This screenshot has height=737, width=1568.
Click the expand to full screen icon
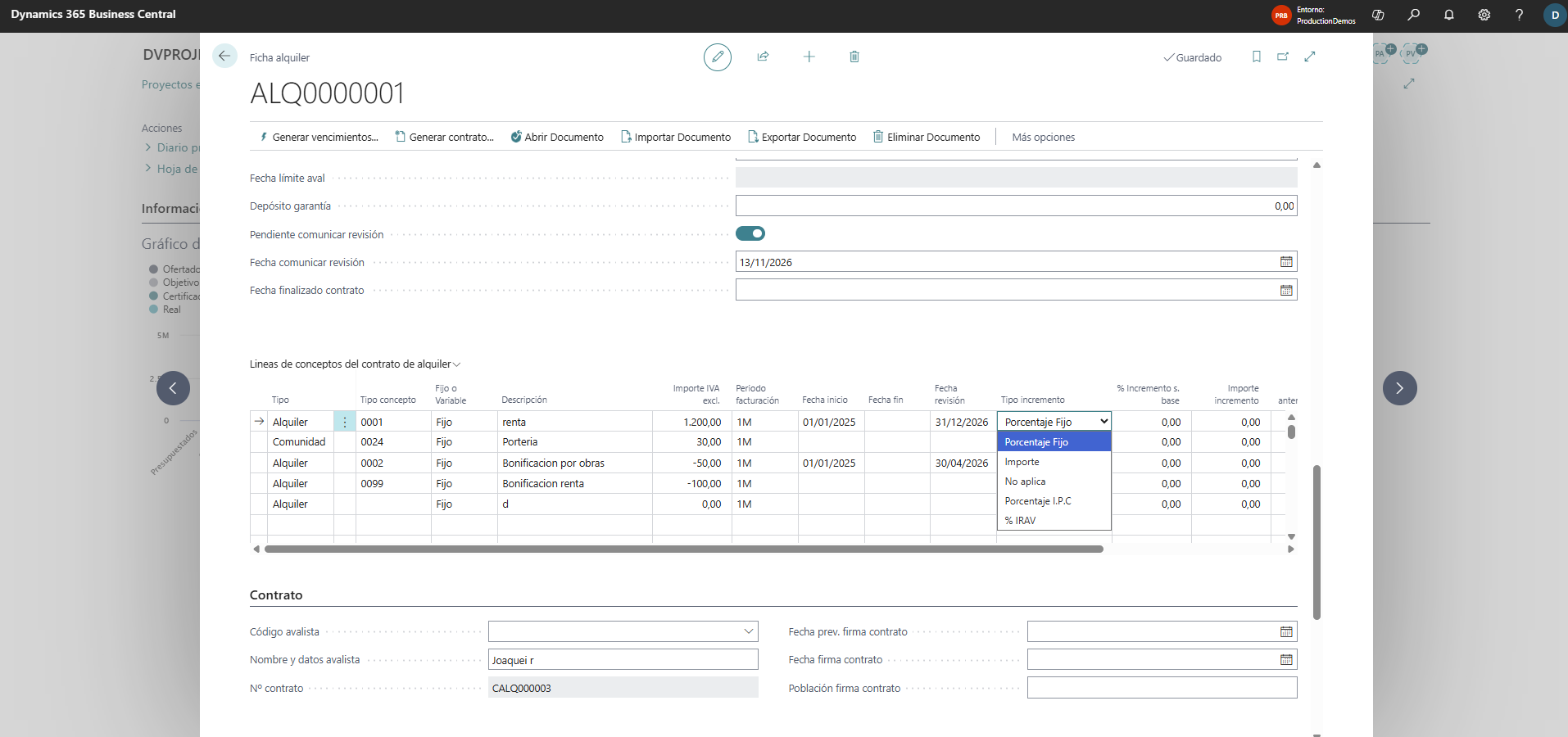click(1310, 57)
